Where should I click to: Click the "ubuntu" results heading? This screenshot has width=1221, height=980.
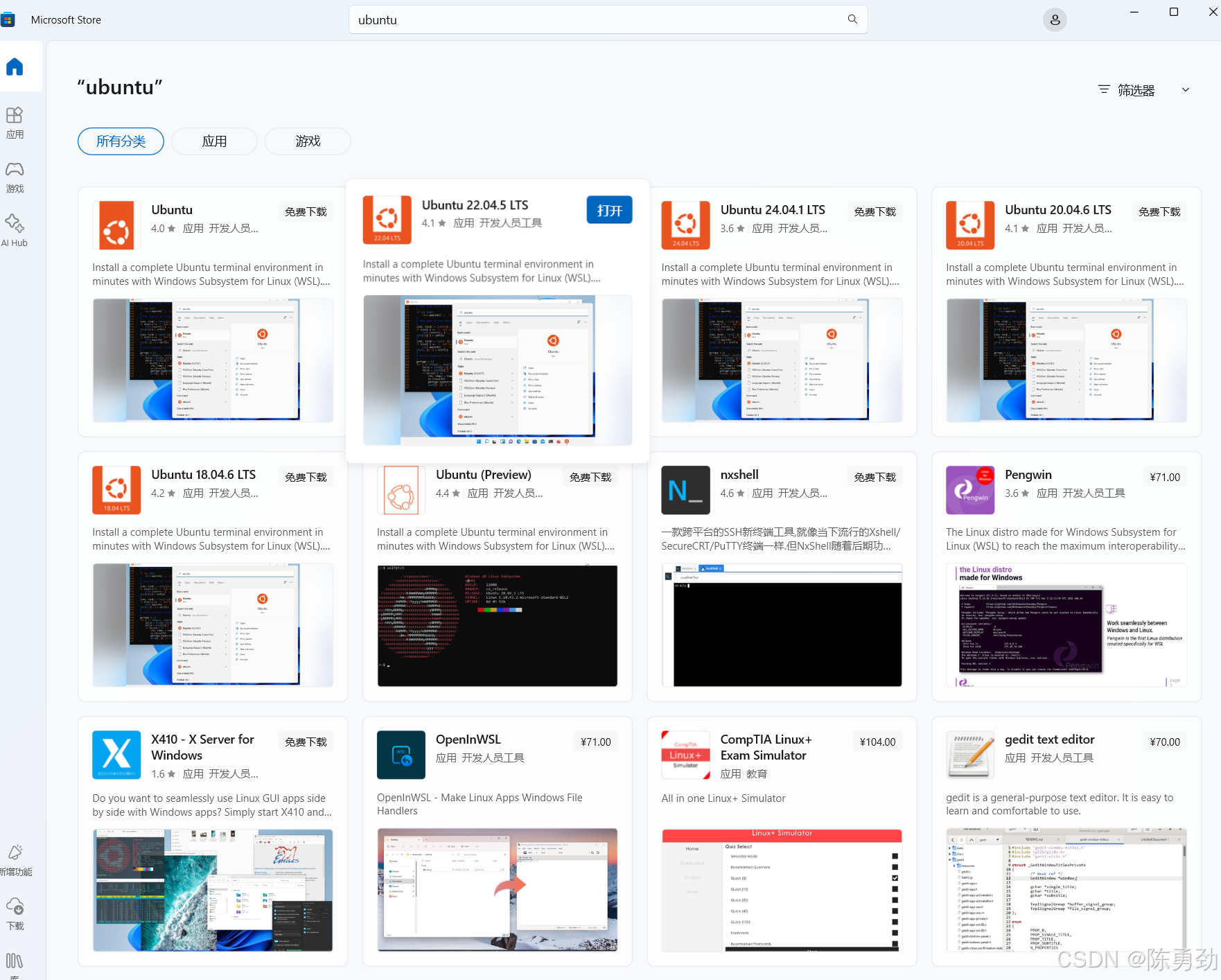[120, 87]
